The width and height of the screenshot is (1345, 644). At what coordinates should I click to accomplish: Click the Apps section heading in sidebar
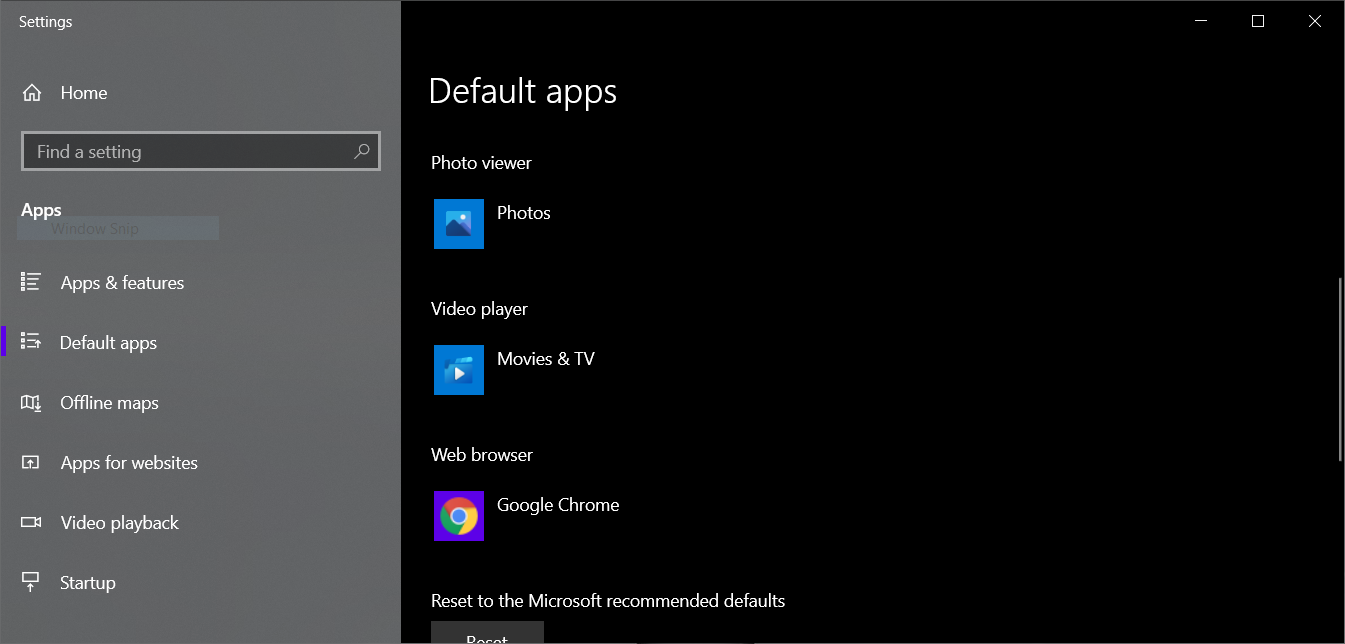41,210
